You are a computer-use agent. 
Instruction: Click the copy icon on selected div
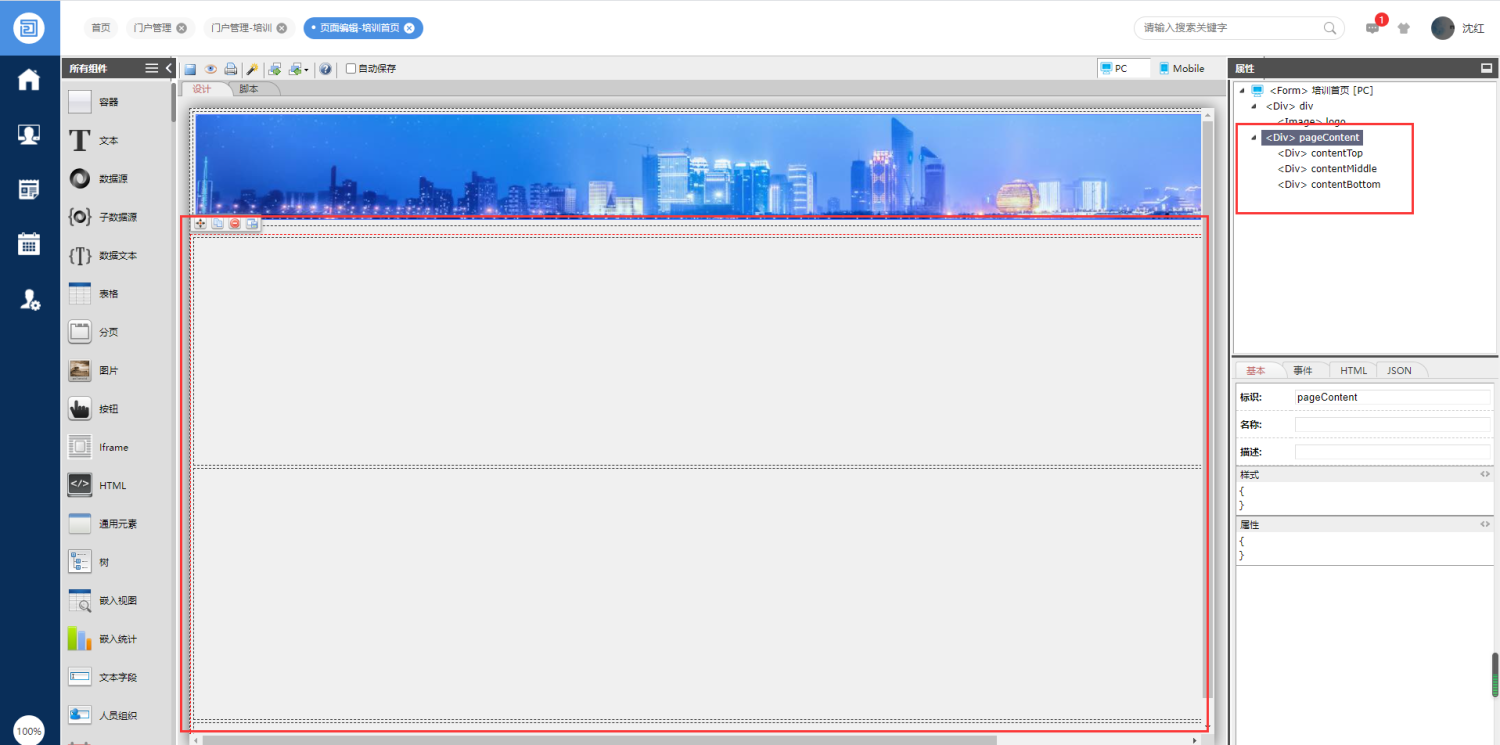tap(218, 224)
